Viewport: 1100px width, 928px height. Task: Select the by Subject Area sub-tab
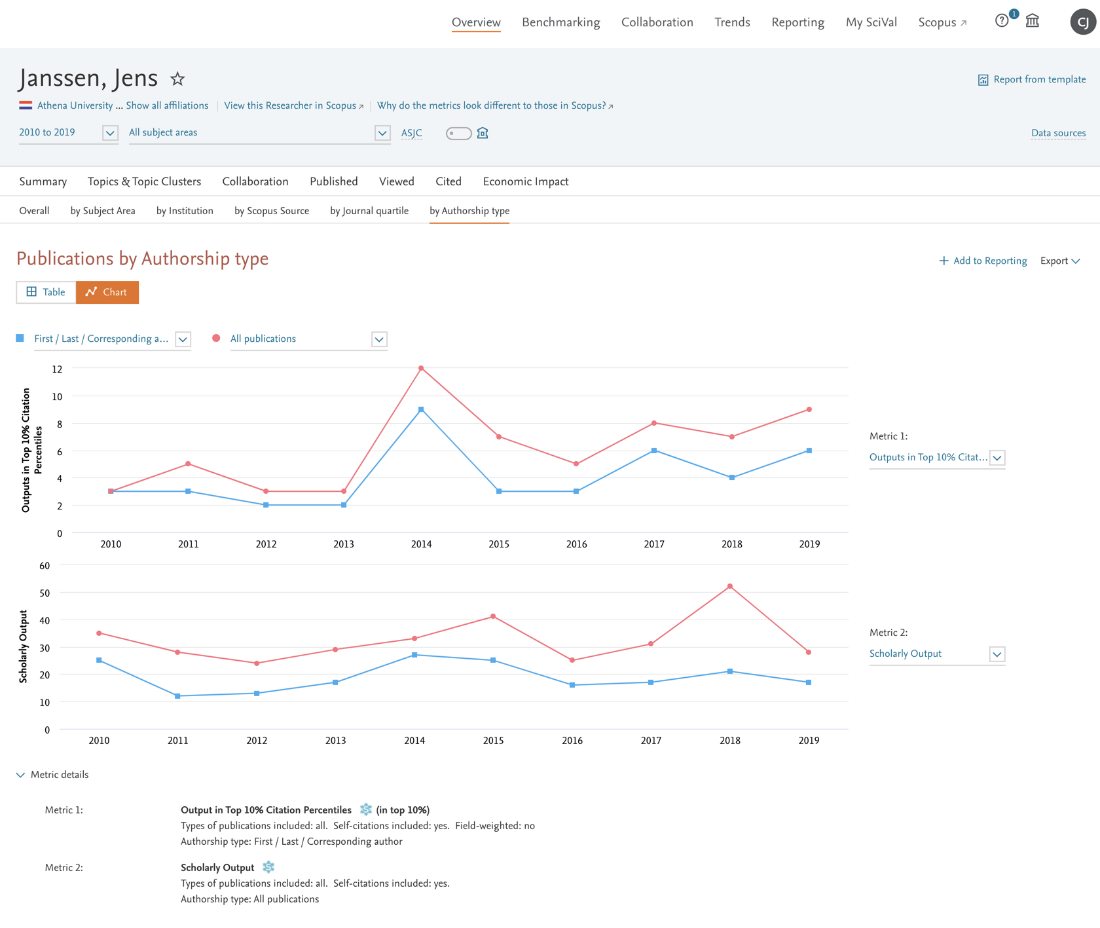coord(102,210)
